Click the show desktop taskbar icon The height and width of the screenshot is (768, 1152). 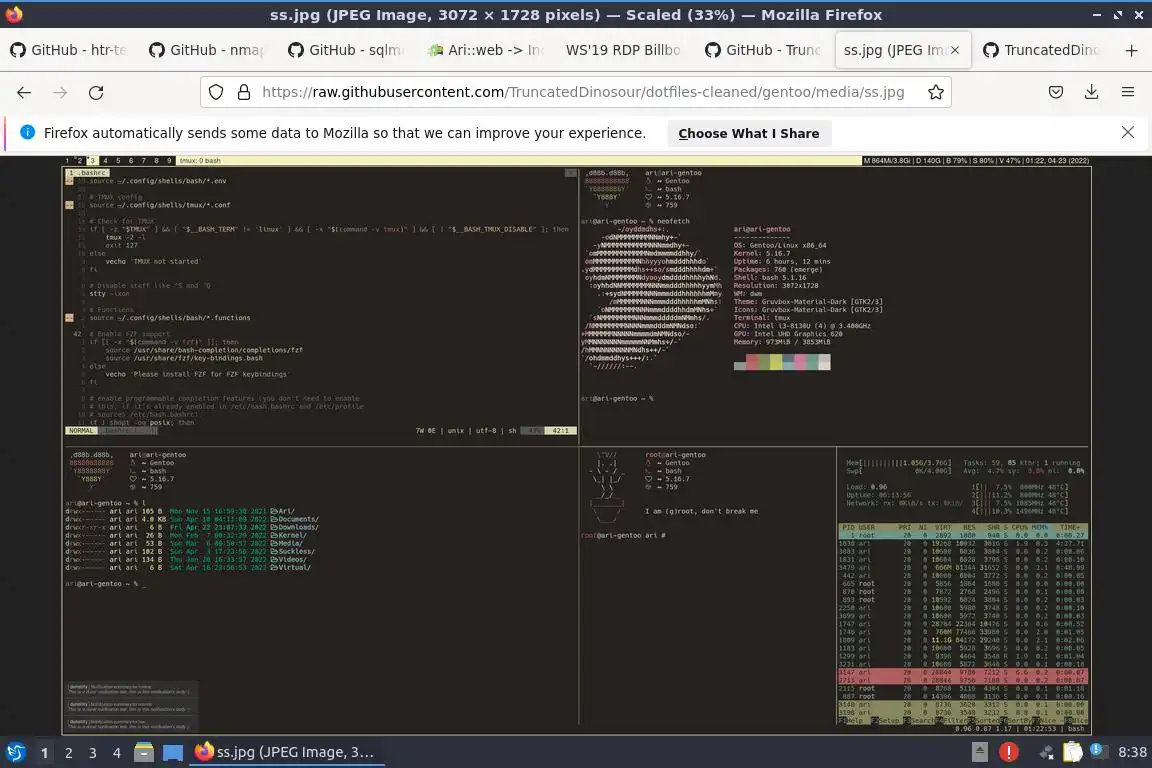tap(173, 753)
